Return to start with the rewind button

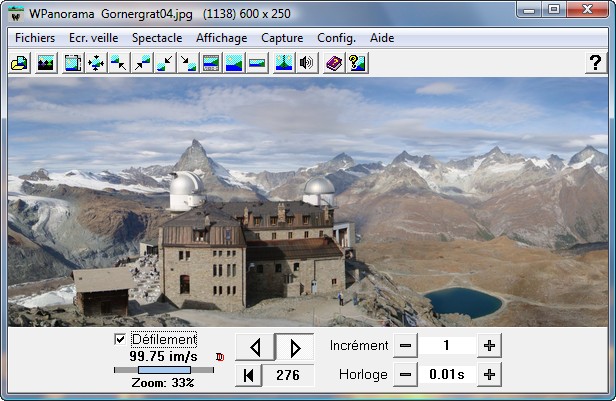coord(248,375)
